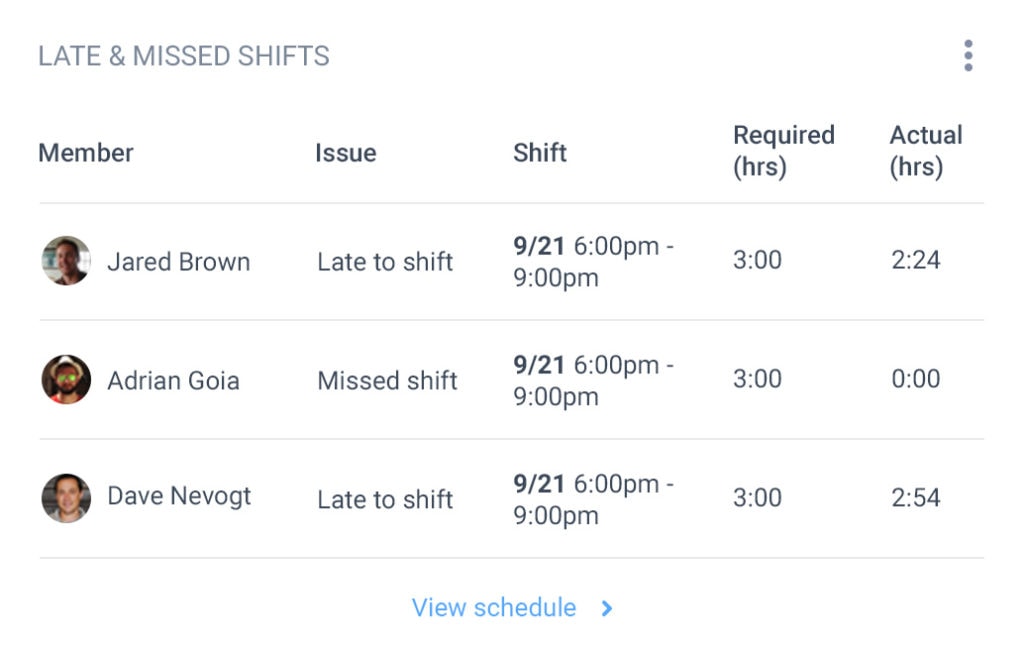Sort by the Issue column header
The image size is (1024, 656).
tap(345, 152)
